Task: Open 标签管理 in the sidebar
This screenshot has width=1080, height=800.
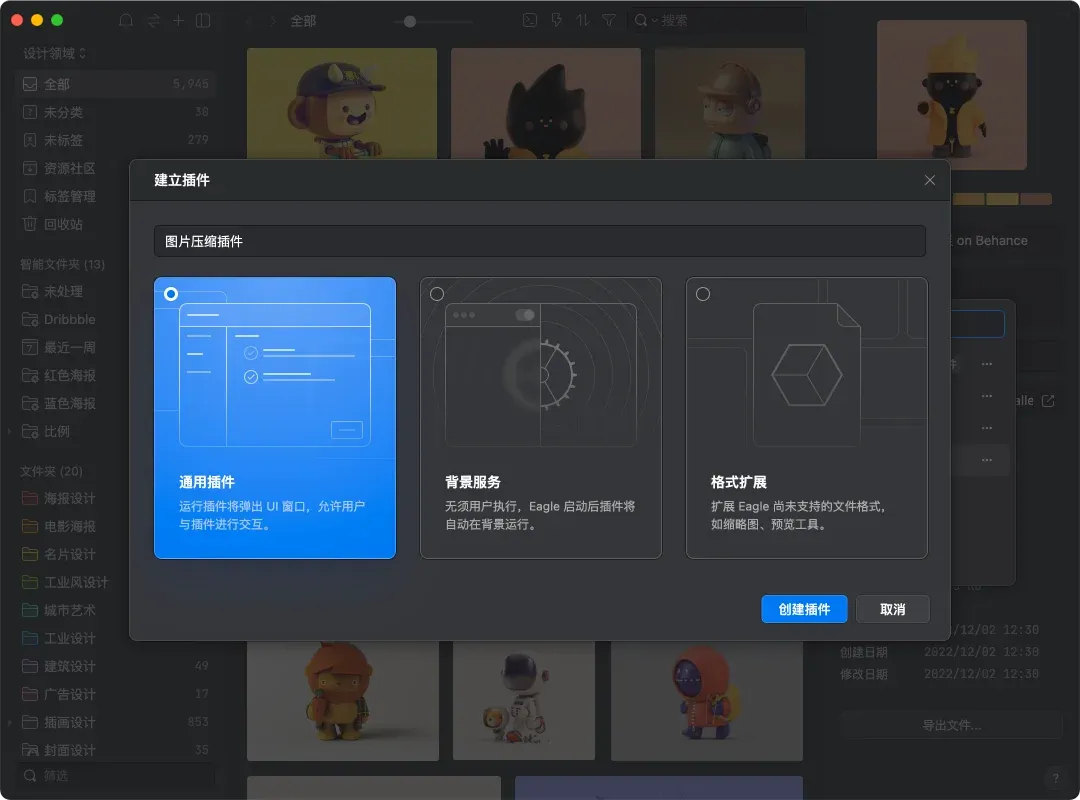Action: 114,196
